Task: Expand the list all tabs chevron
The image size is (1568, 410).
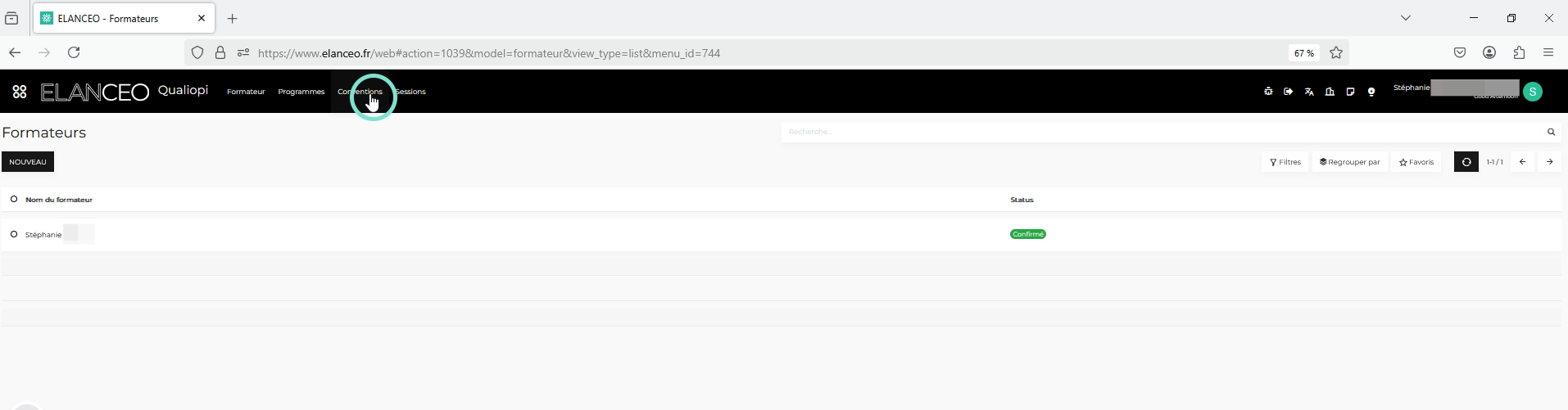Action: point(1406,18)
